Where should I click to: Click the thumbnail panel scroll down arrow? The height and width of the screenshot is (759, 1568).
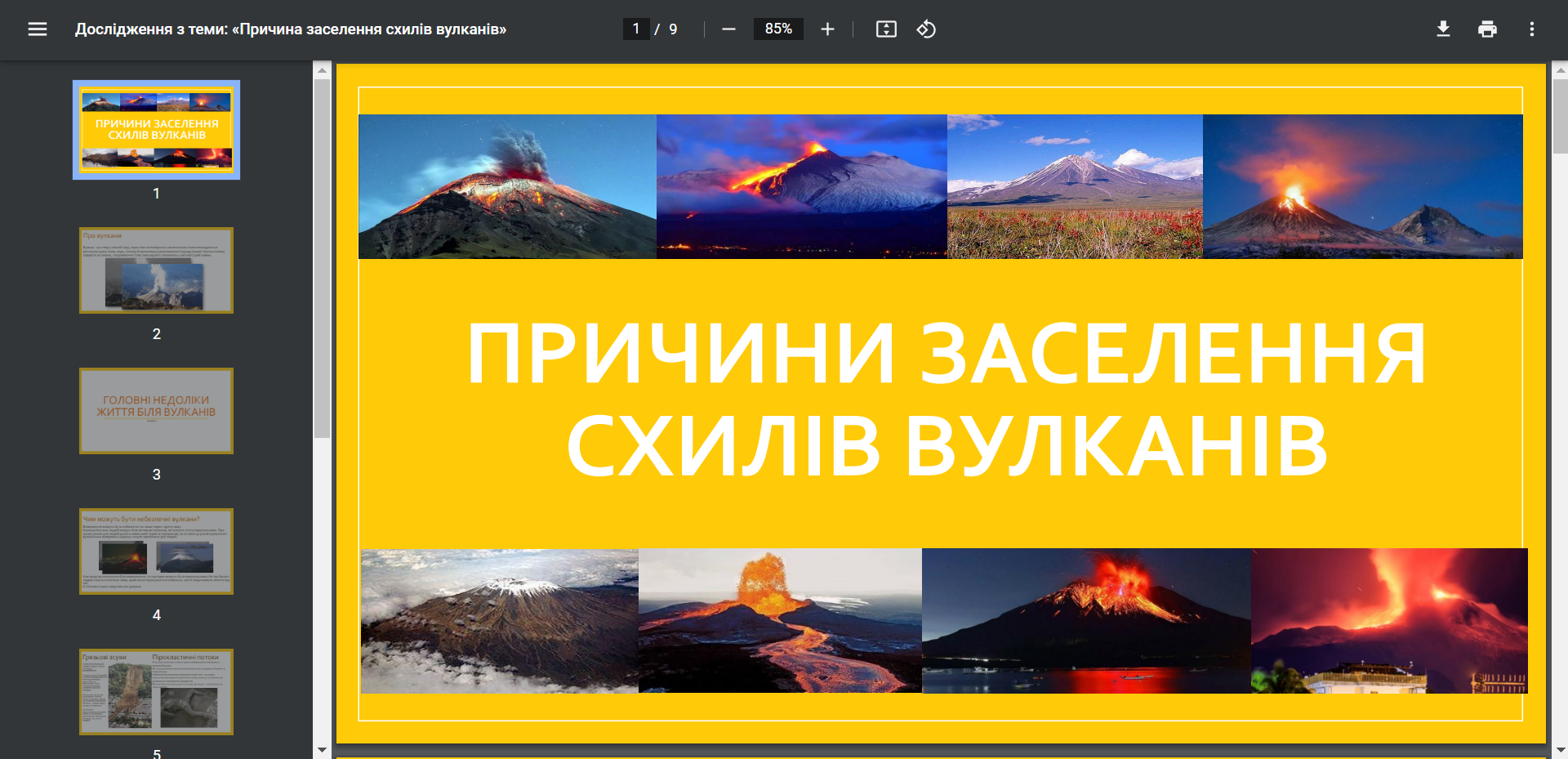[x=322, y=749]
